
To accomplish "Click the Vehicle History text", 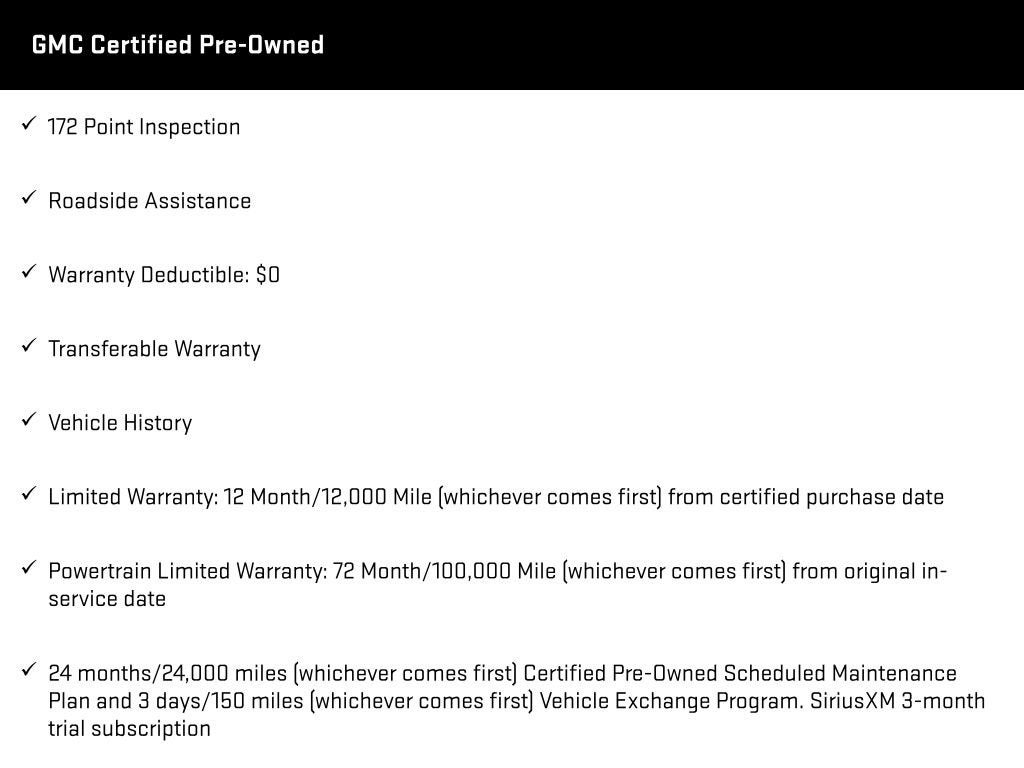I will (120, 423).
